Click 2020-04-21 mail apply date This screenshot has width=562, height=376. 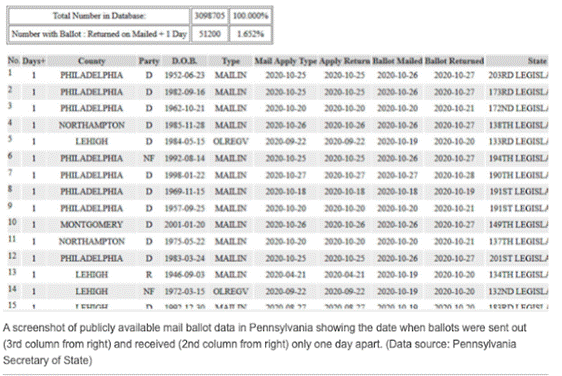tap(286, 275)
